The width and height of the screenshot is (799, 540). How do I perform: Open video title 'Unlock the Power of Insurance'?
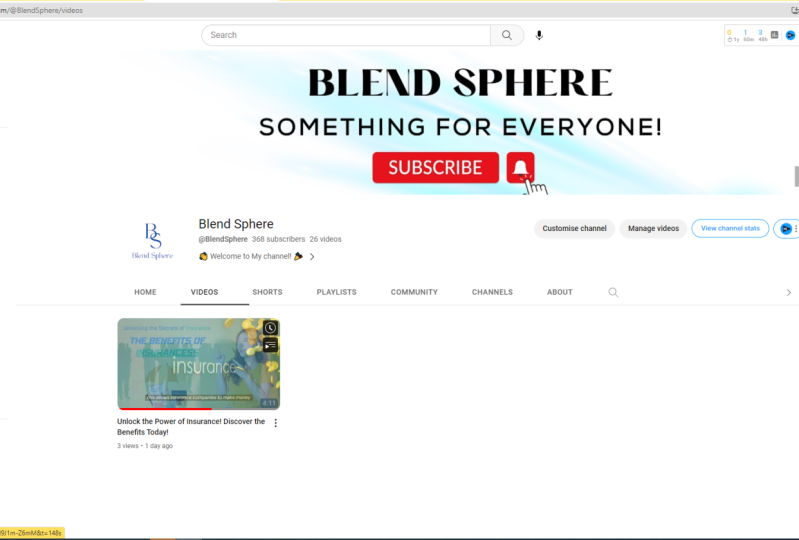tap(191, 427)
